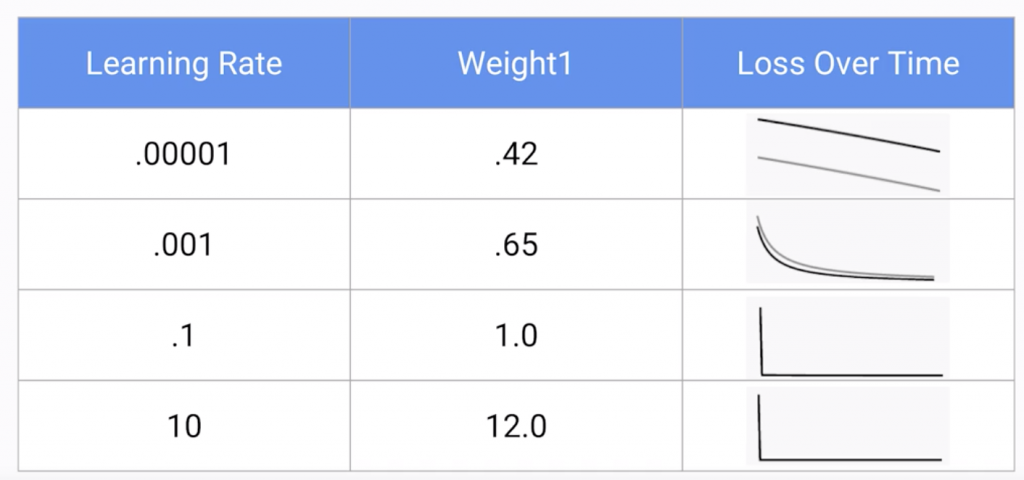Select the .1 learning rate cell
The width and height of the screenshot is (1024, 480).
184,336
